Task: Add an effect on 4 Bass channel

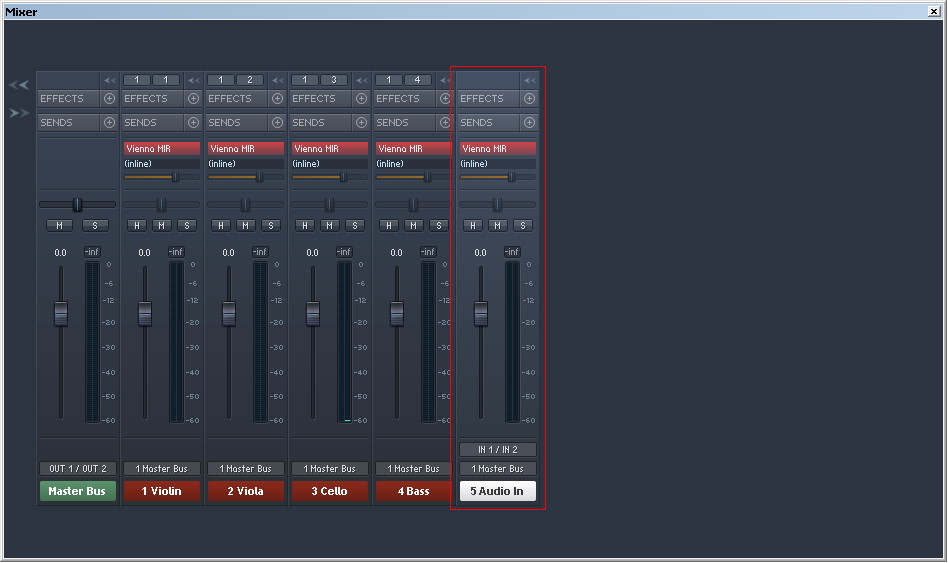Action: tap(446, 99)
